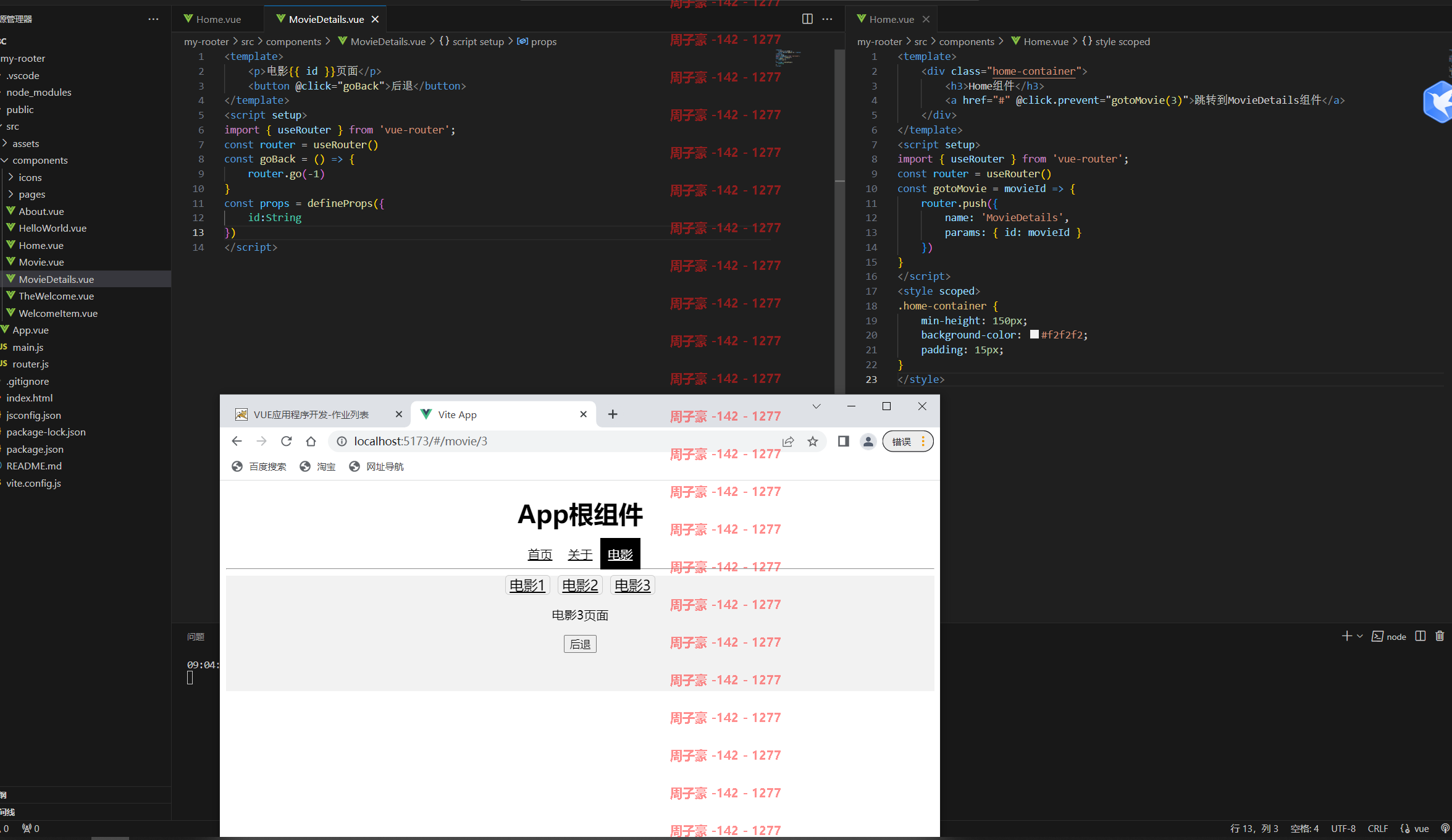This screenshot has height=840, width=1452.
Task: Expand the pages folder
Action: pyautogui.click(x=85, y=194)
